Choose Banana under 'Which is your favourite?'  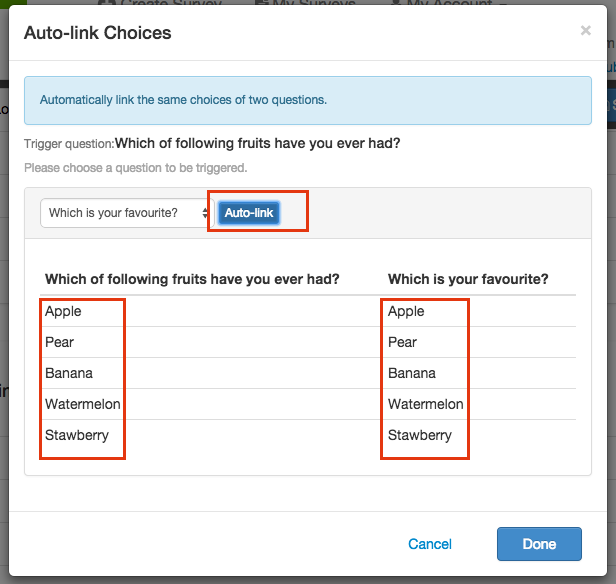(412, 373)
